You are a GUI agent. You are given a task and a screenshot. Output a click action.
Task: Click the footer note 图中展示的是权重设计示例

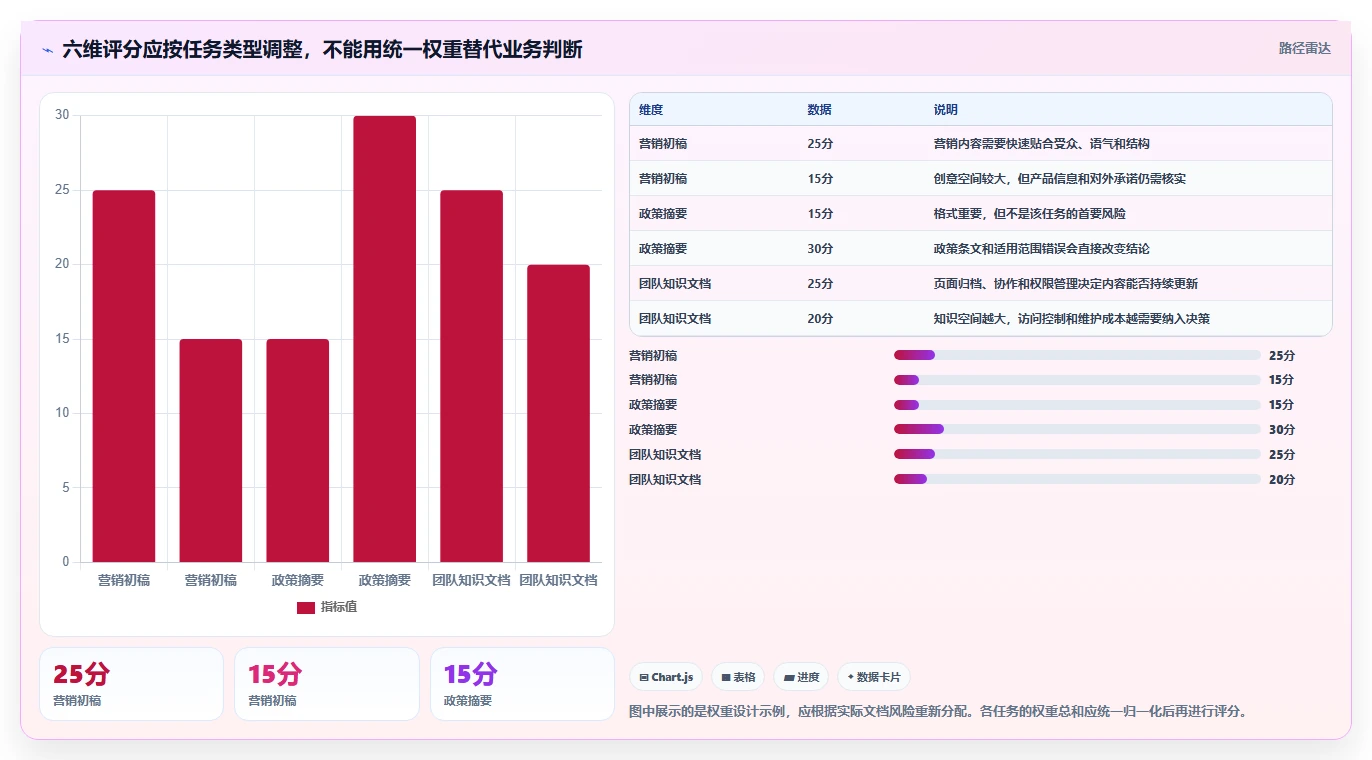pyautogui.click(x=937, y=712)
